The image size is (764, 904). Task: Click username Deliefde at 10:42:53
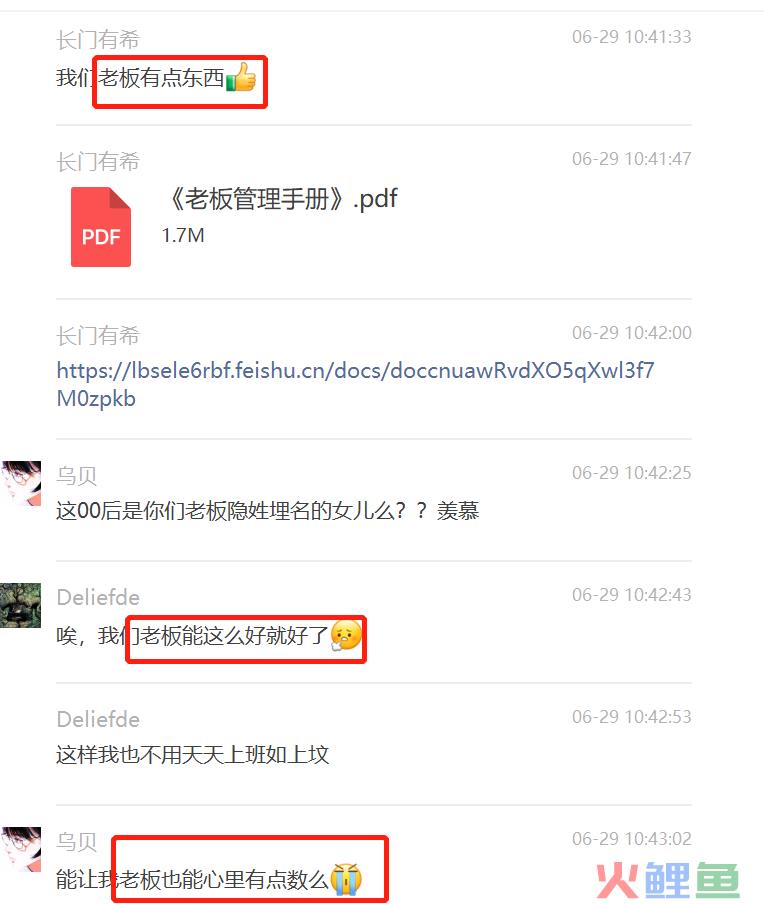(98, 720)
